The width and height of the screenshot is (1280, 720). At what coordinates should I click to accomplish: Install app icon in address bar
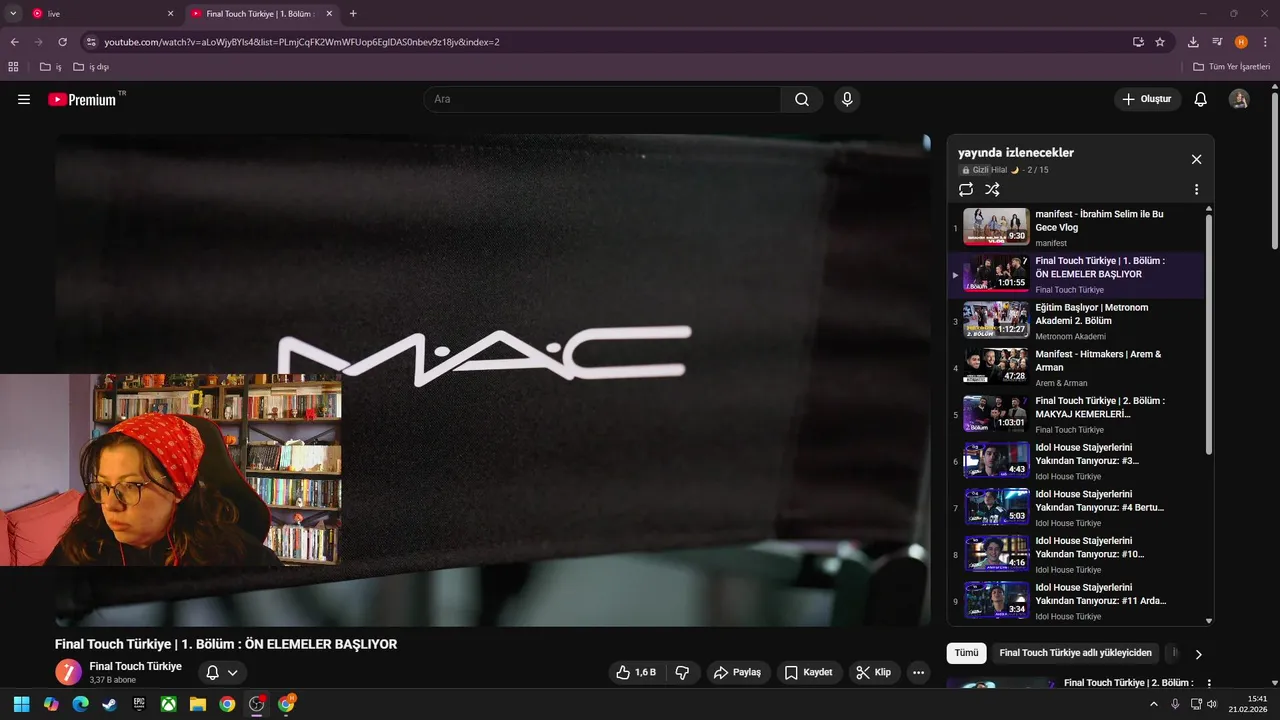coord(1138,42)
